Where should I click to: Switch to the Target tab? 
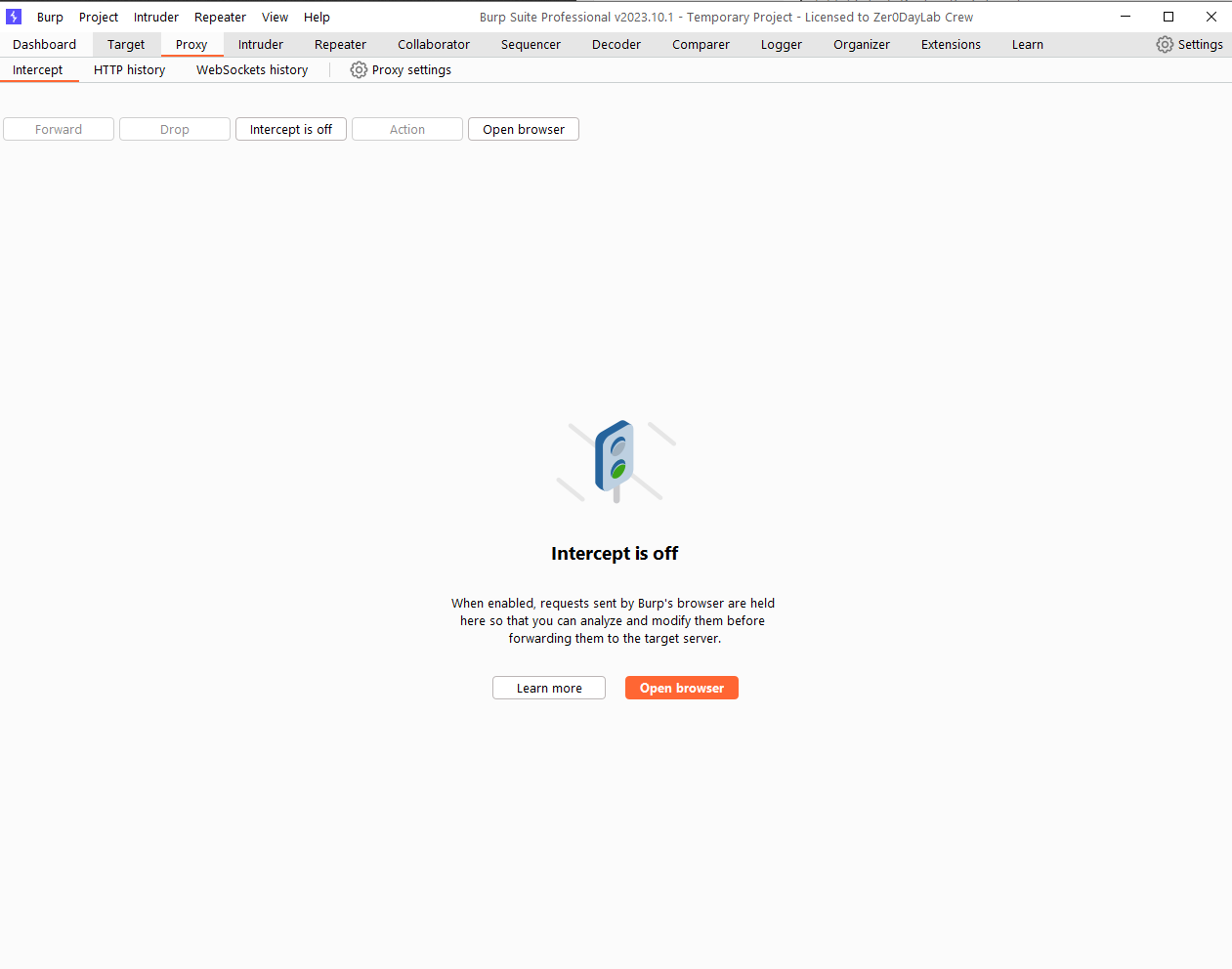tap(126, 45)
